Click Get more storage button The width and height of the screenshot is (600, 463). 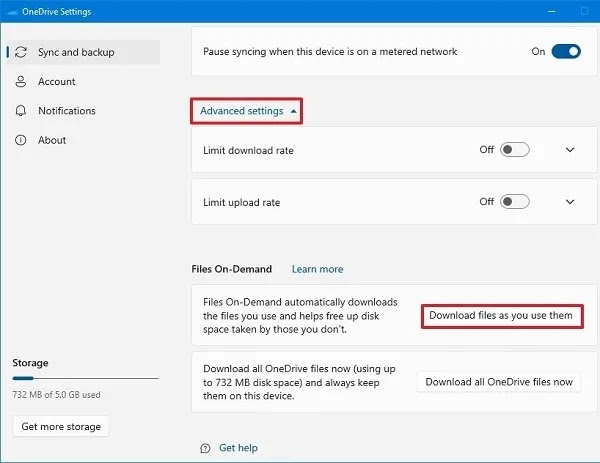(61, 426)
